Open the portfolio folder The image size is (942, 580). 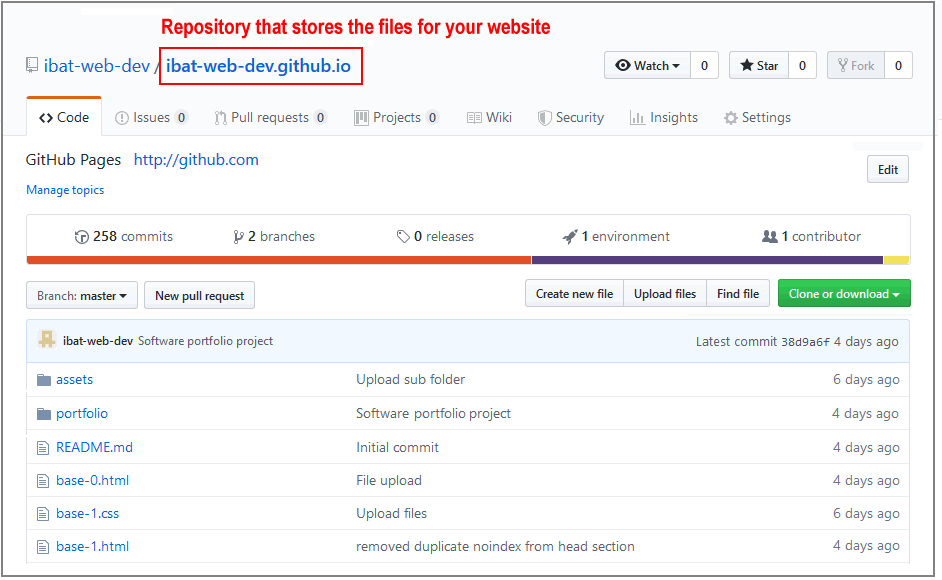click(x=82, y=414)
